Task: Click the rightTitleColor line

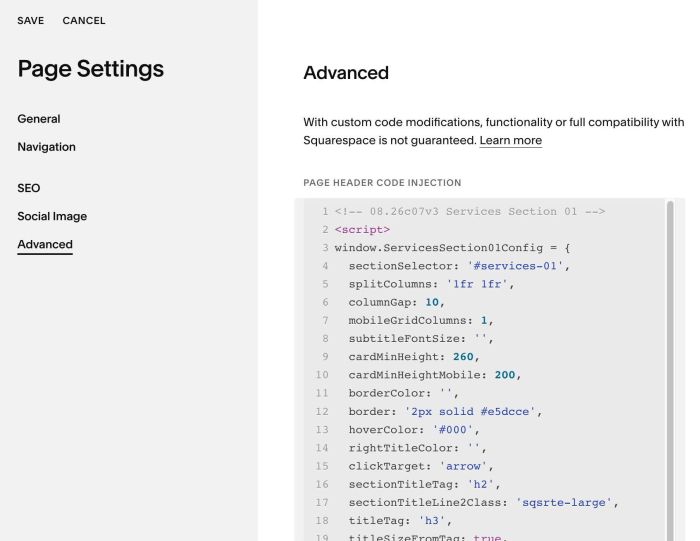Action: pyautogui.click(x=417, y=448)
